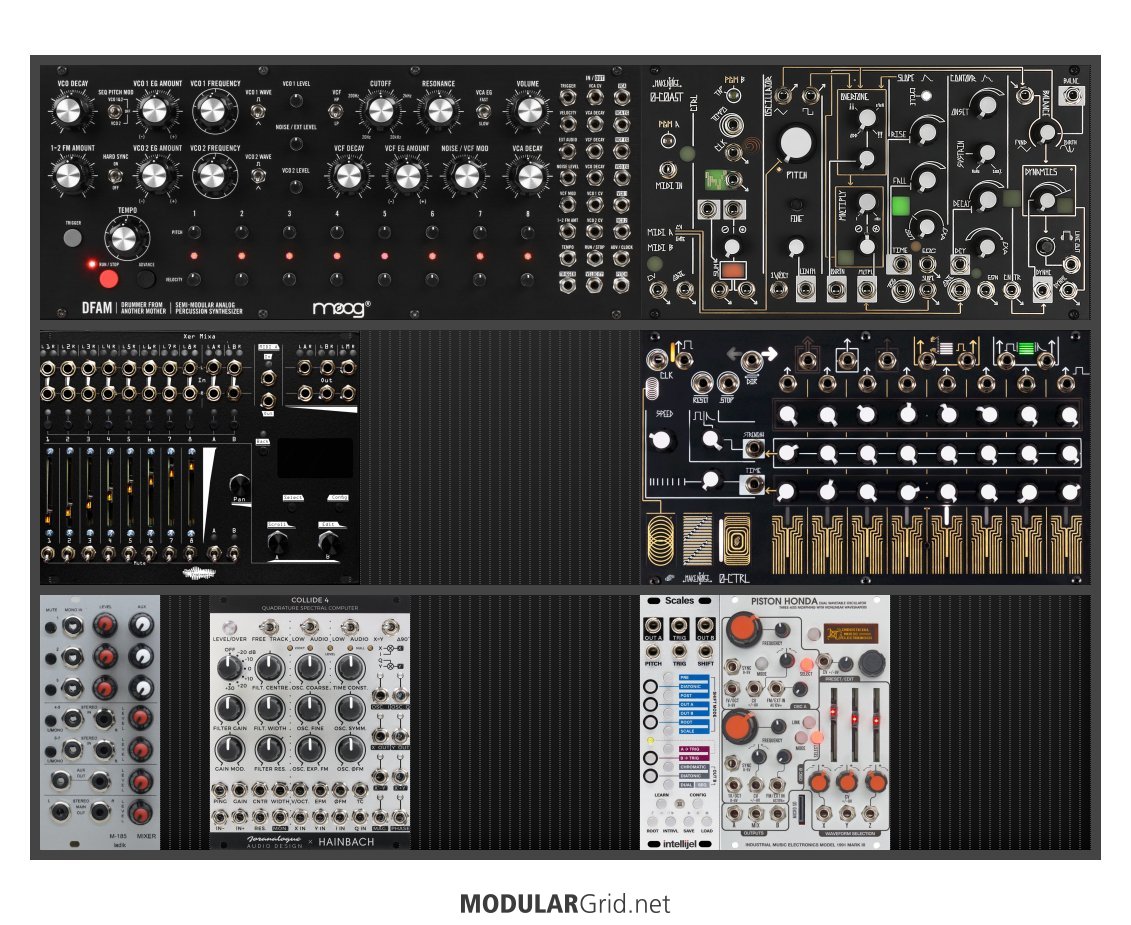Flip the channel 1 Mute switch on Xer Mixa
The image size is (1131, 925).
pyautogui.click(x=48, y=554)
